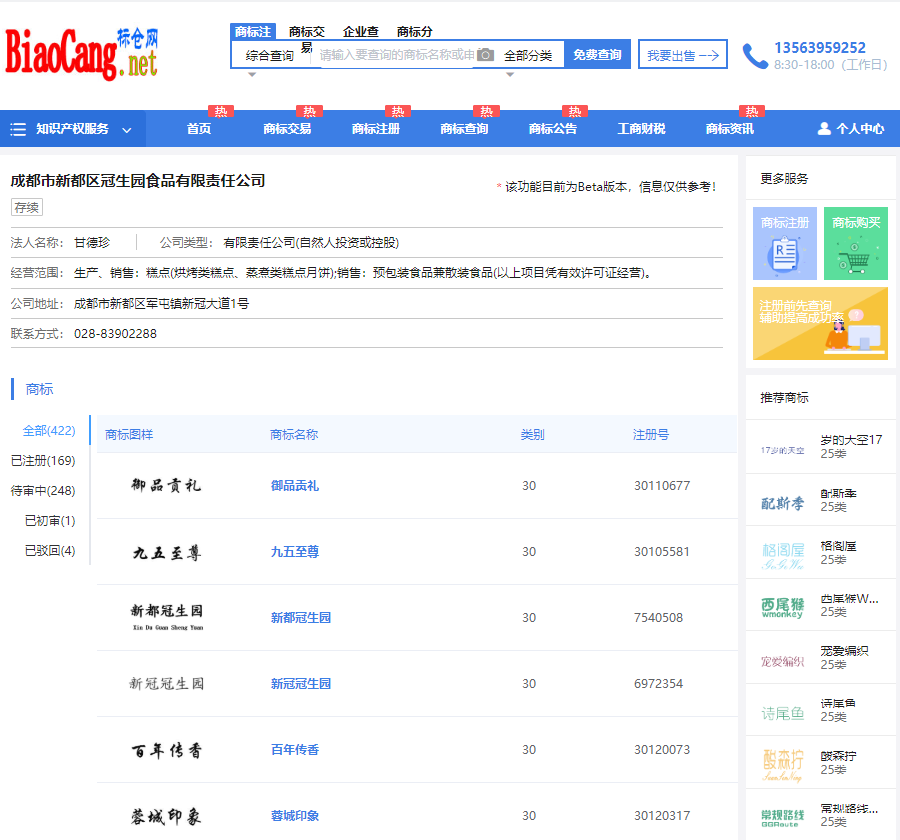This screenshot has height=840, width=900.
Task: Open 商标公告 in the navigation bar
Action: 552,129
